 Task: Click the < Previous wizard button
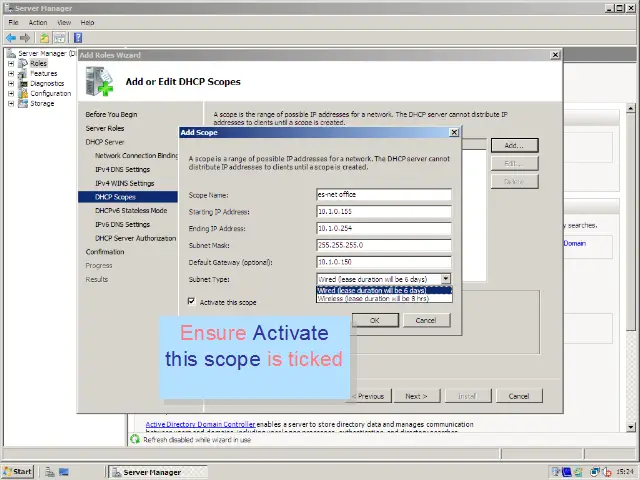click(x=368, y=396)
